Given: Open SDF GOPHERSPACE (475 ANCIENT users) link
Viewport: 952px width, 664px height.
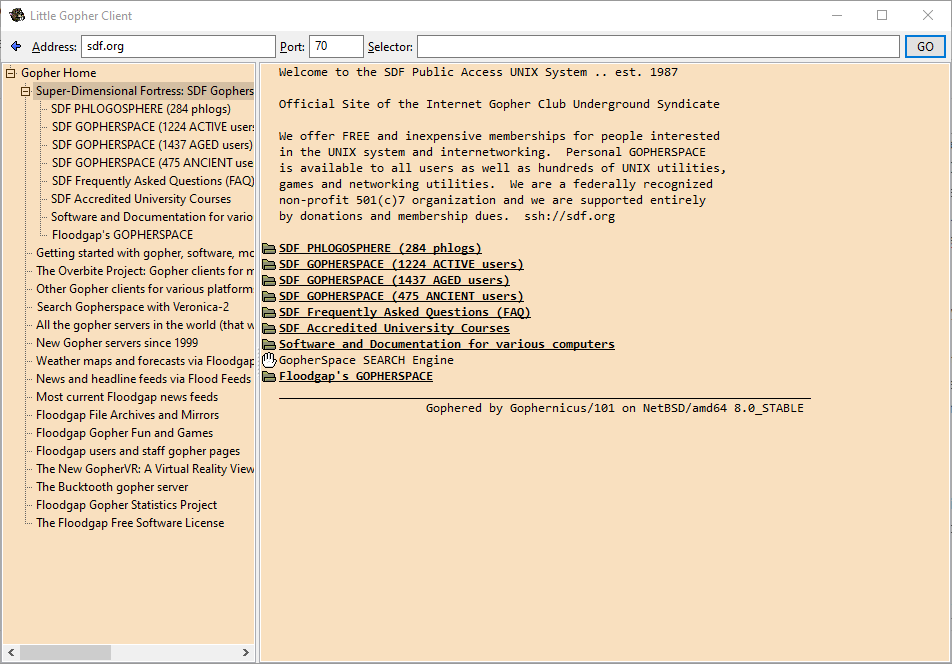Looking at the screenshot, I should 401,296.
